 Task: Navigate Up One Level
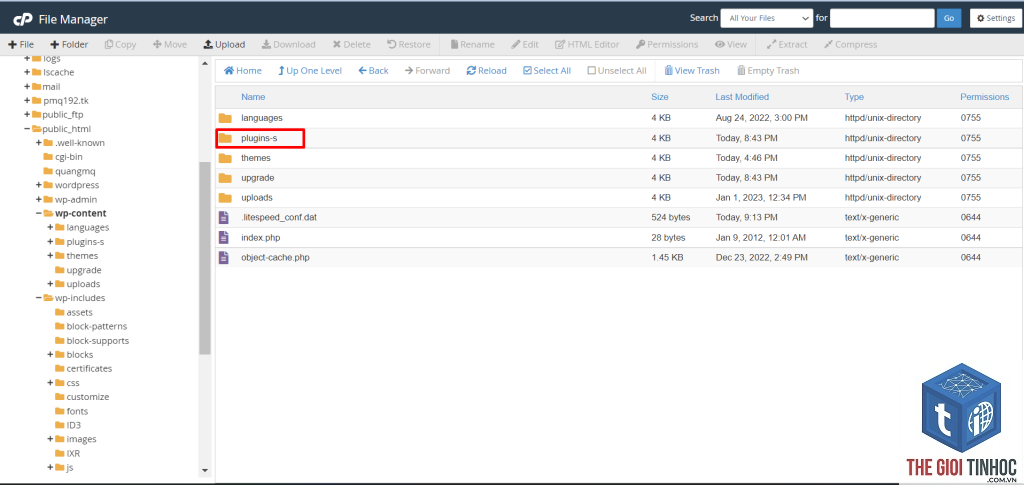(x=310, y=70)
